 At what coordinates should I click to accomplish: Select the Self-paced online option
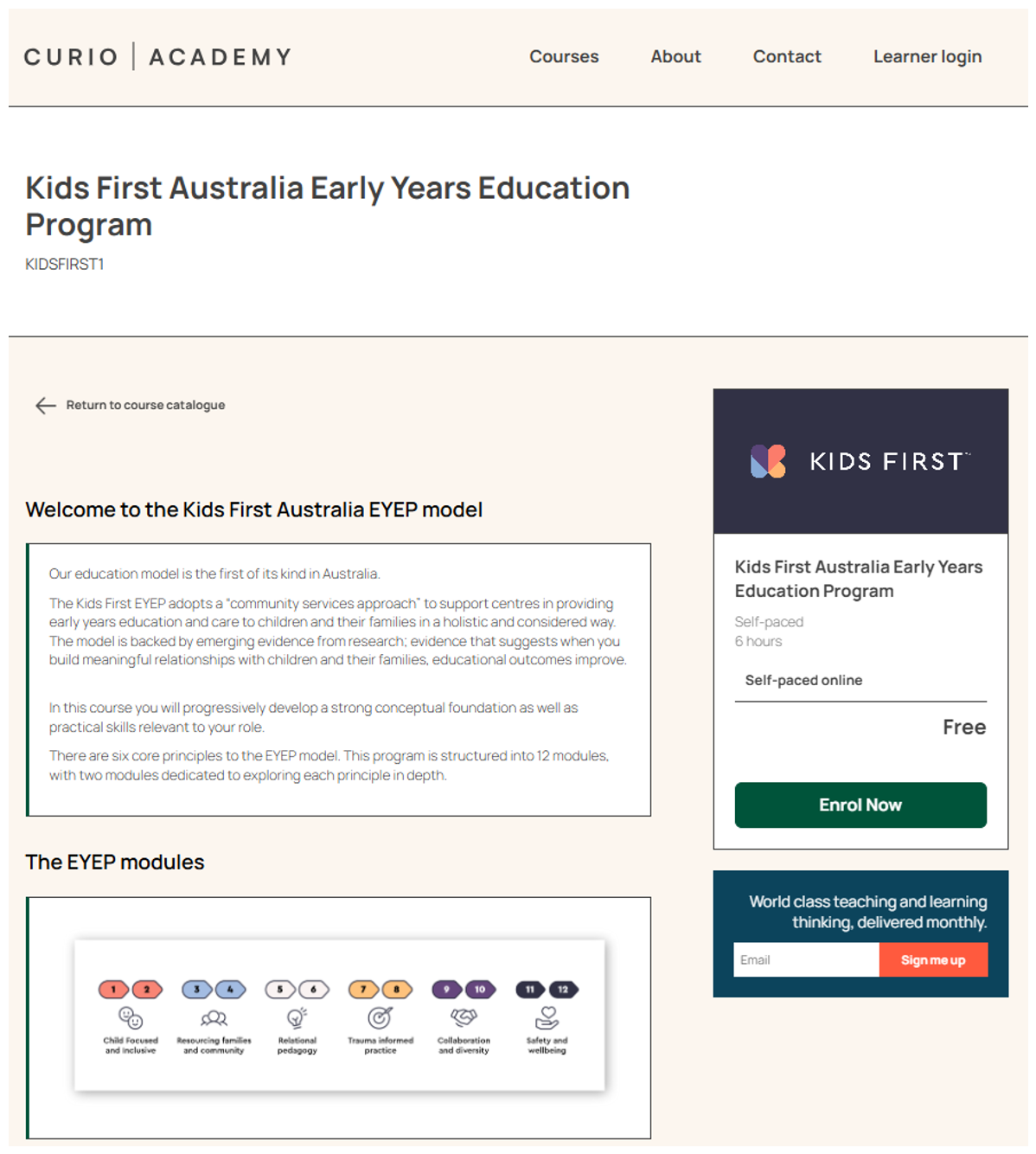803,680
